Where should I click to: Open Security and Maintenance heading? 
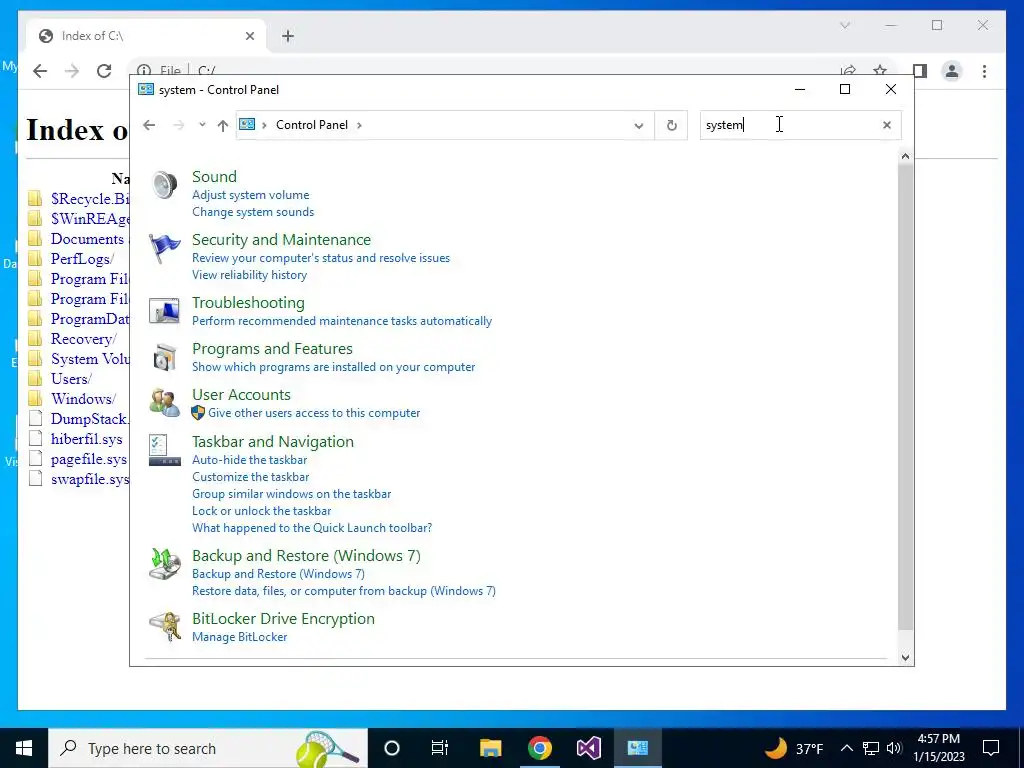tap(281, 240)
